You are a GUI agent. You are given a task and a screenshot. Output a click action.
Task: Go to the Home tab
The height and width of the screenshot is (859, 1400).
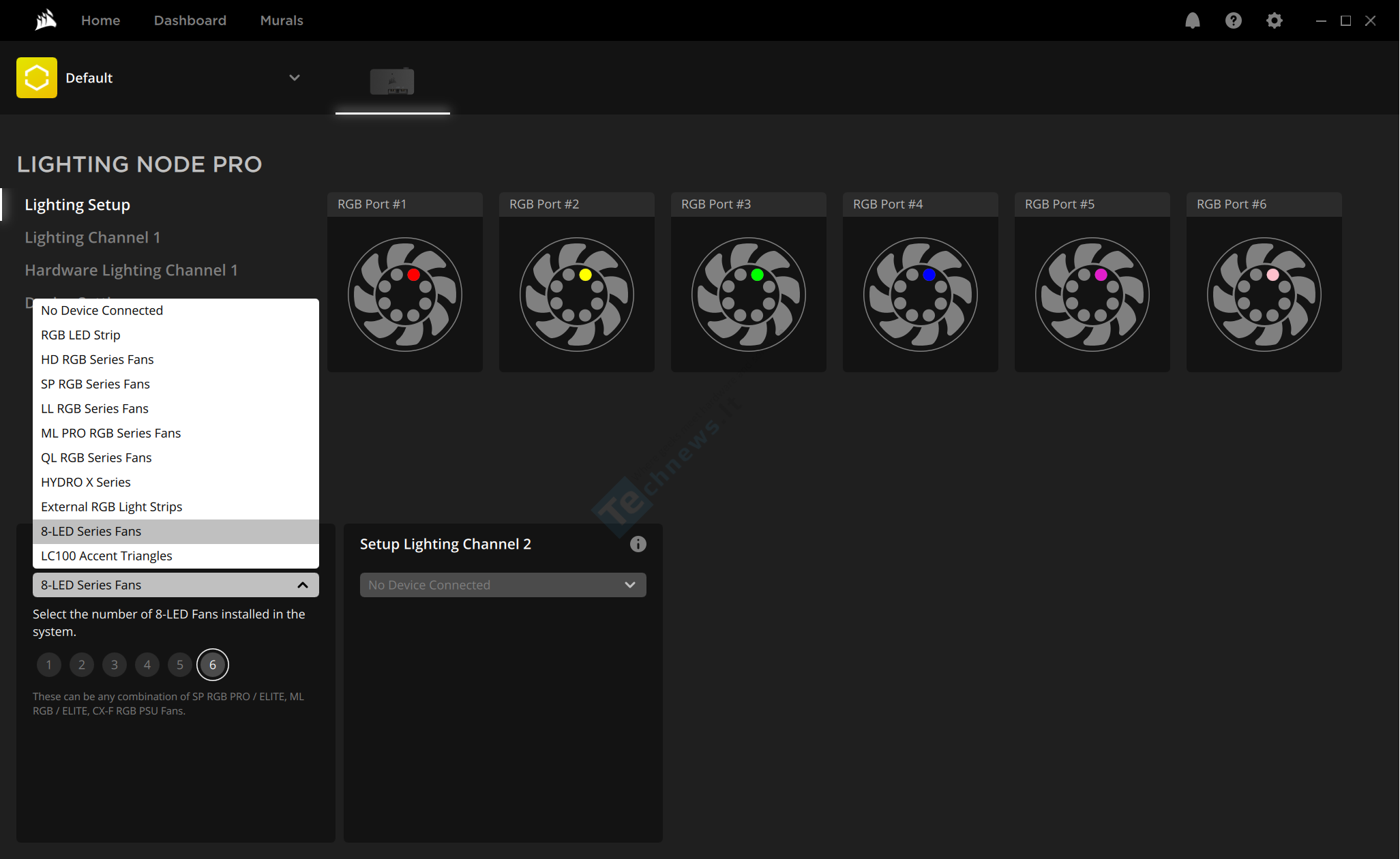(x=101, y=20)
